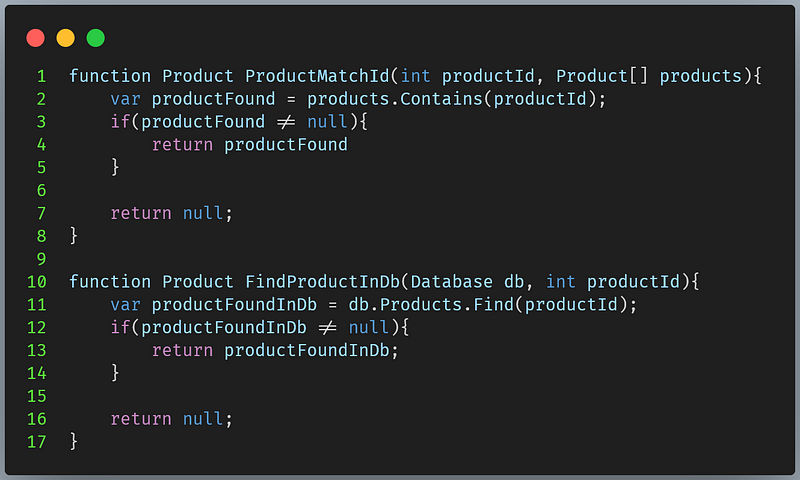800x480 pixels.
Task: Click line number 17 in gutter
Action: [37, 442]
